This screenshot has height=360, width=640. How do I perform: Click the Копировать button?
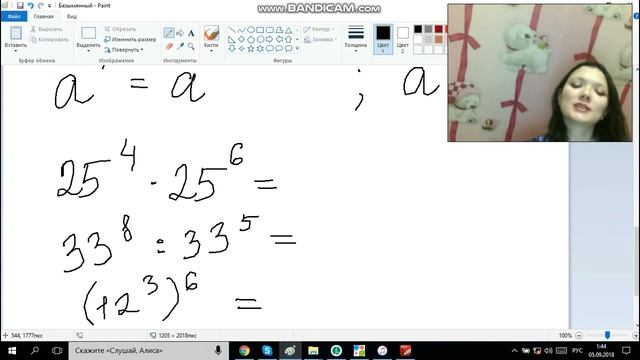[x=49, y=40]
